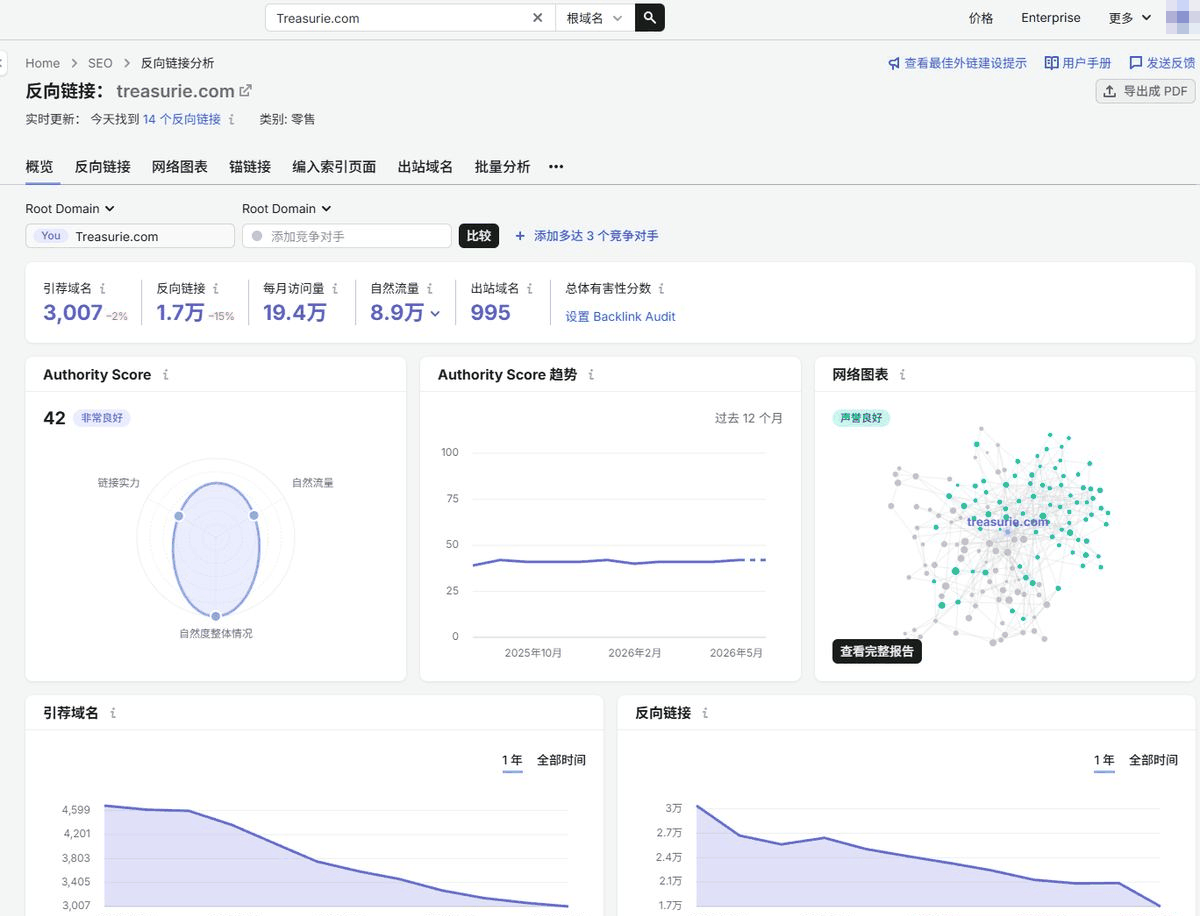The width and height of the screenshot is (1200, 916).
Task: Click info icon next to Authority Score title
Action: tap(166, 375)
